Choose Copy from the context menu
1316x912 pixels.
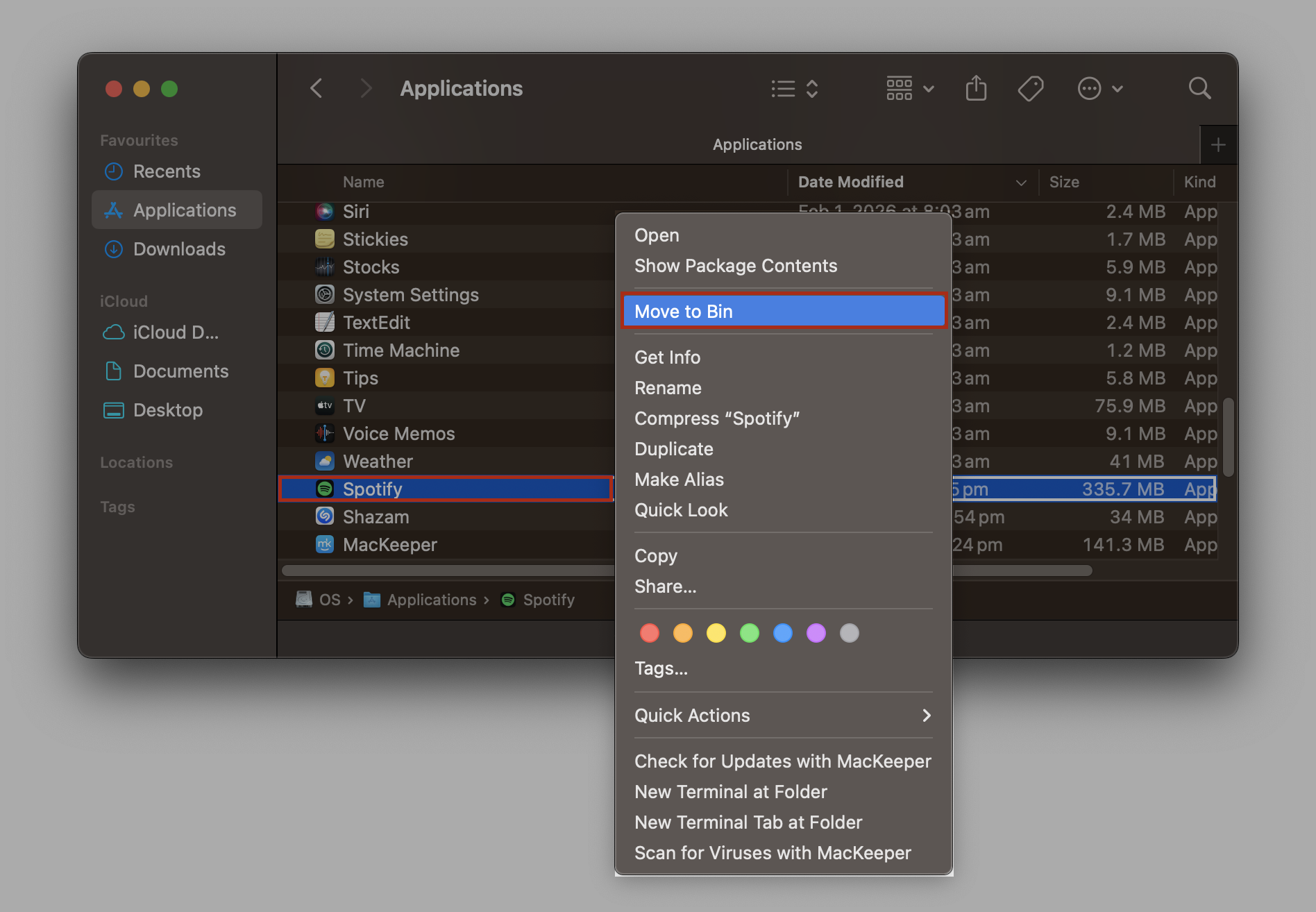point(784,556)
